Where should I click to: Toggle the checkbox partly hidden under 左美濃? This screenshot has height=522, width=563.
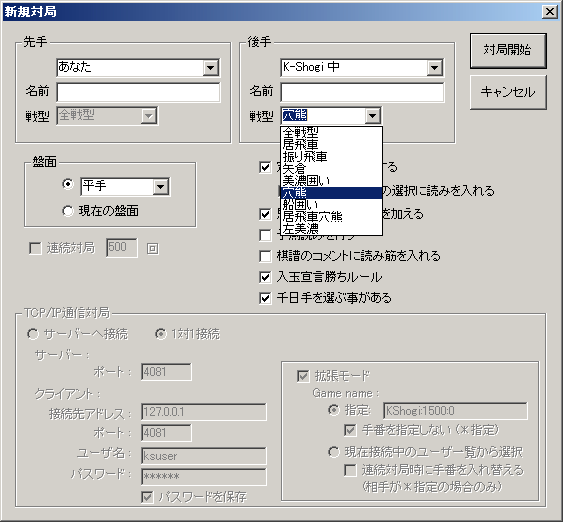coord(265,236)
